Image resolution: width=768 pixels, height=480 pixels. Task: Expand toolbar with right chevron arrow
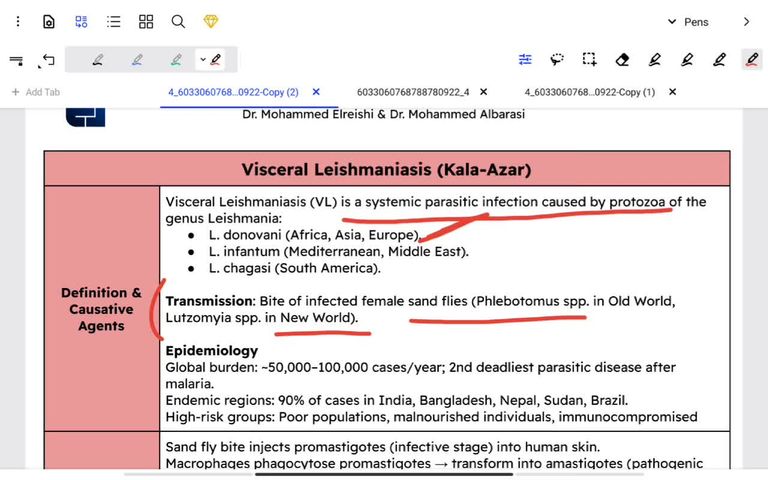[746, 22]
